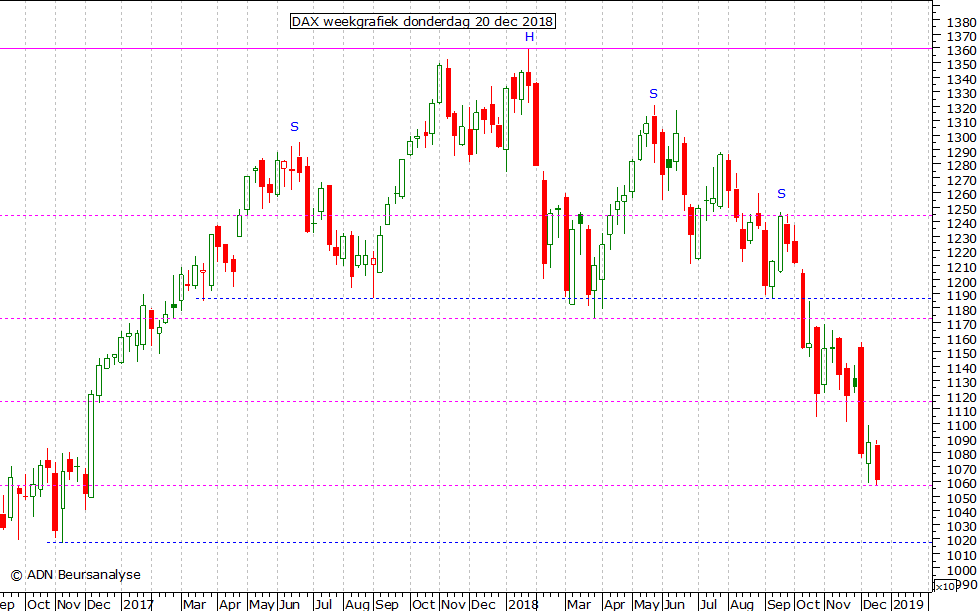Select the 1380 price axis value
This screenshot has height=611, width=980.
961,22
